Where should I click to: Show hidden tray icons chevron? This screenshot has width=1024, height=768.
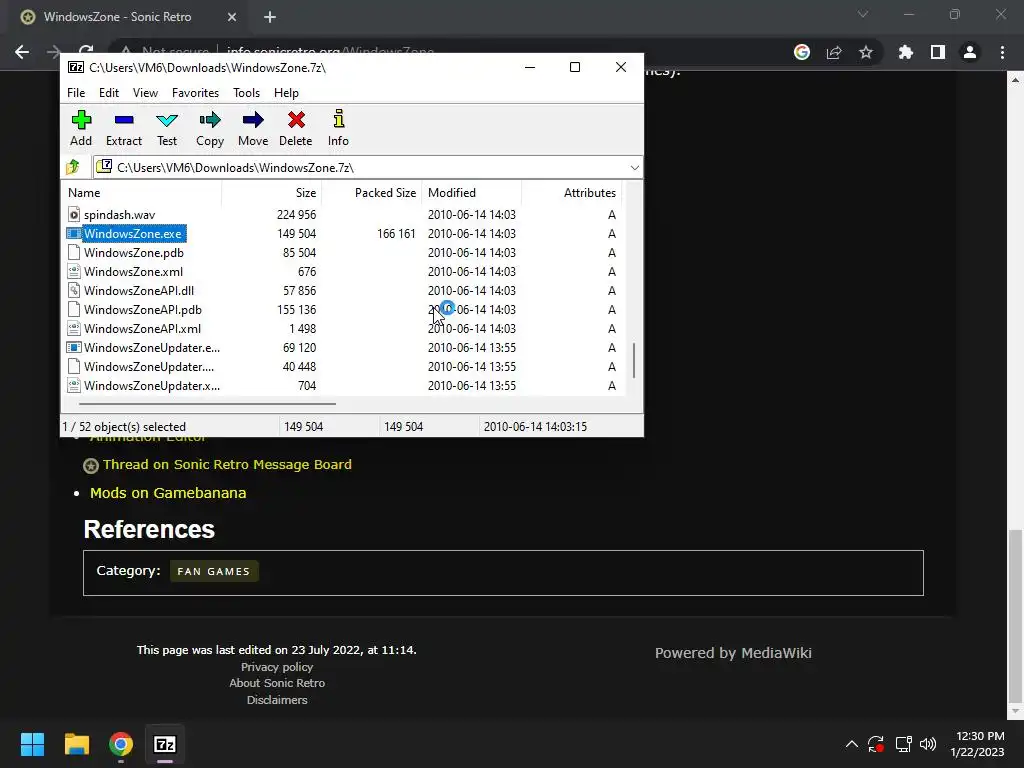coord(852,744)
